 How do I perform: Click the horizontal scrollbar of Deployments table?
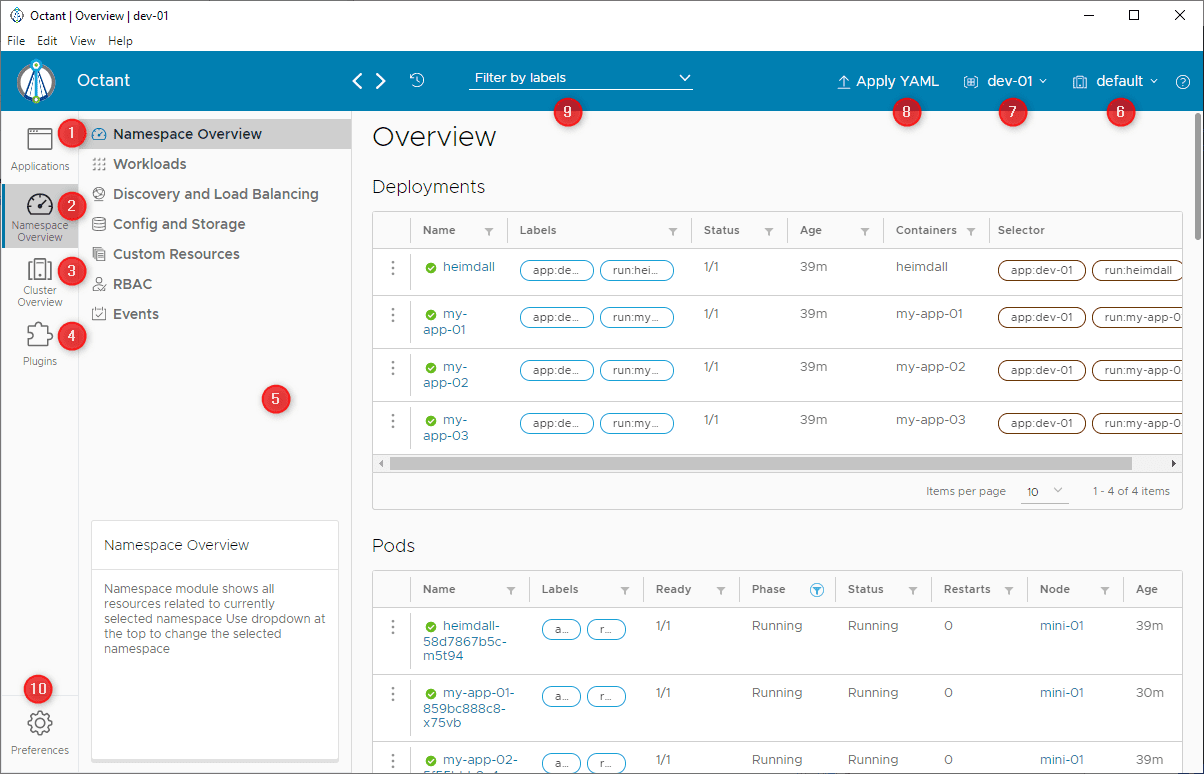[x=760, y=464]
